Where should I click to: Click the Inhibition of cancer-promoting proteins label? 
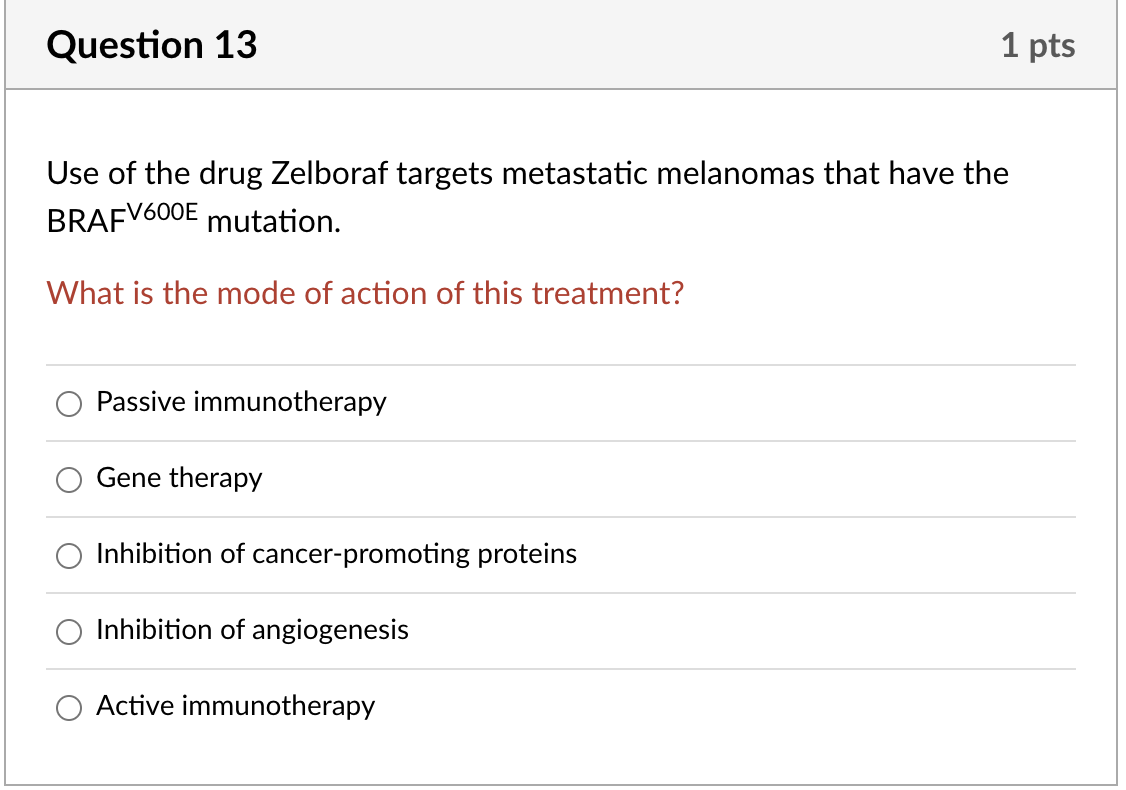click(336, 554)
